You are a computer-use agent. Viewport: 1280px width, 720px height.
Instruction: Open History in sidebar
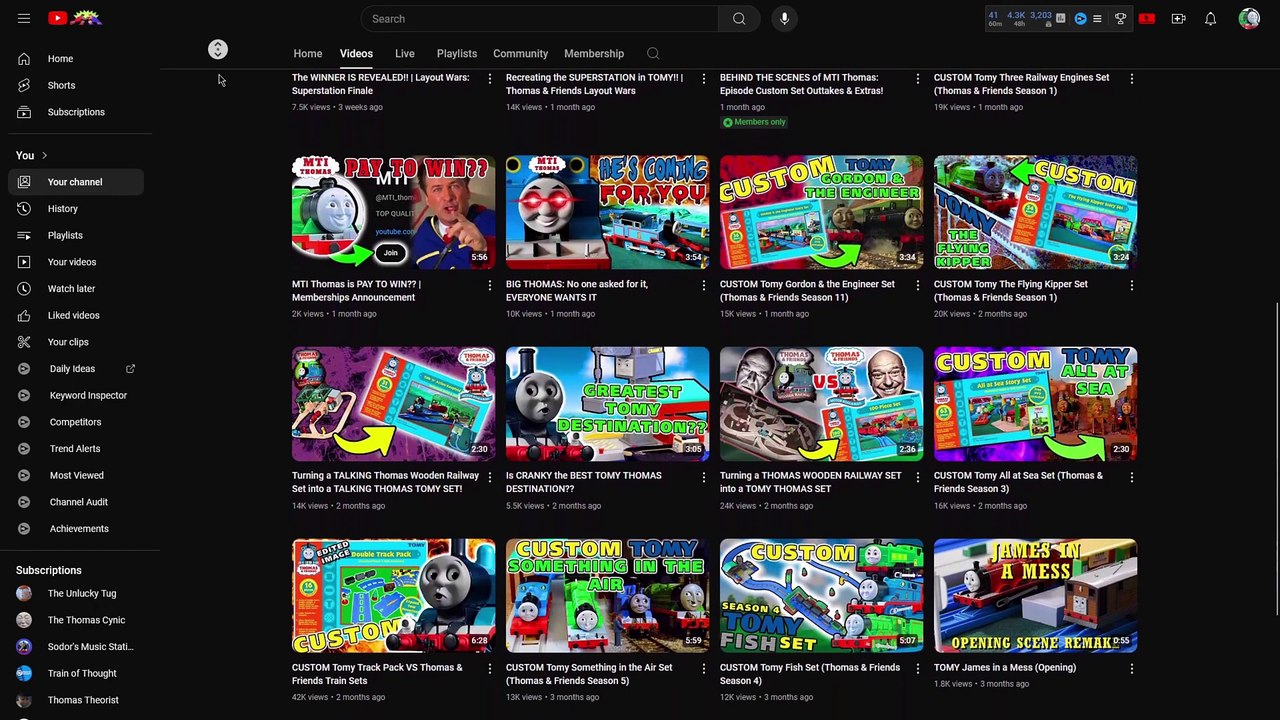click(x=76, y=208)
